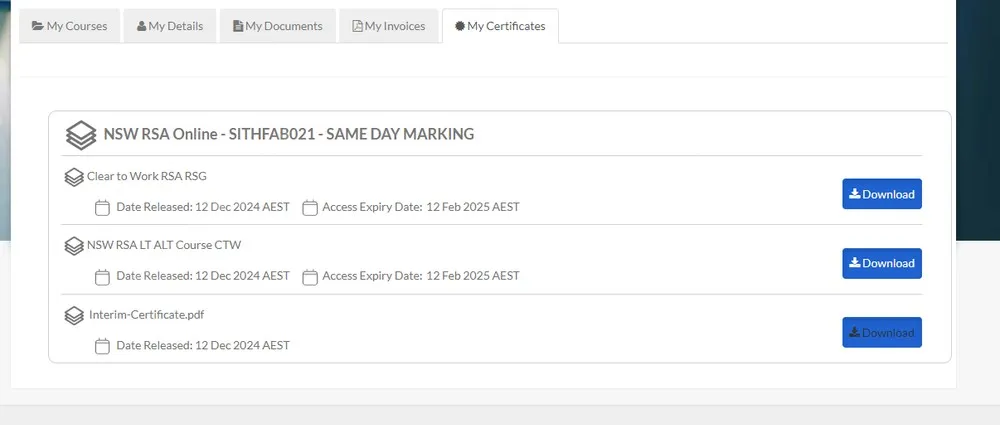Download the Clear to Work RSA RSG certificate

point(881,194)
